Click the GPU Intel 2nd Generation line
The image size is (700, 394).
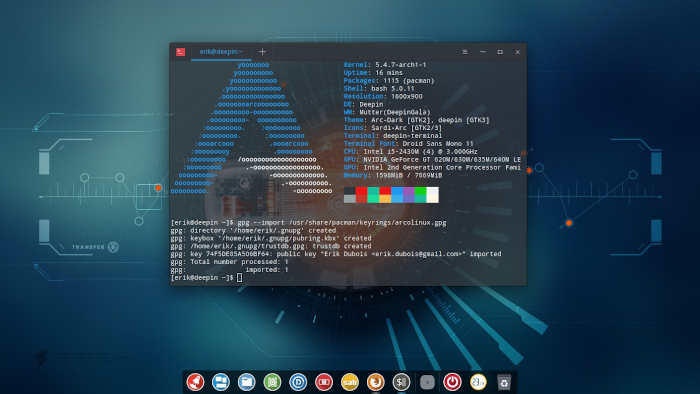click(432, 167)
